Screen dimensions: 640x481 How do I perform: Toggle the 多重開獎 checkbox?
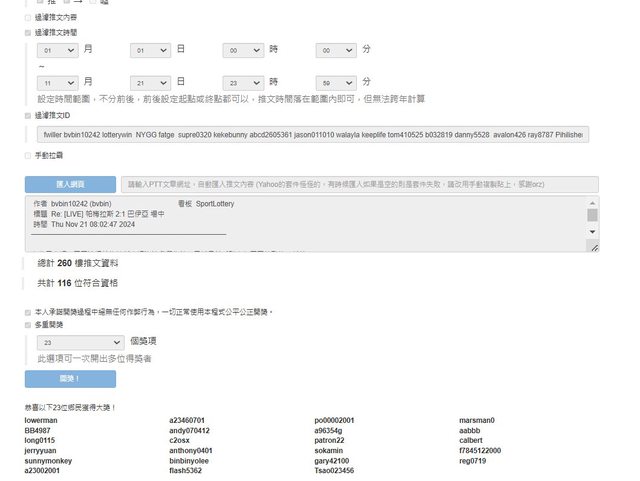coord(28,325)
